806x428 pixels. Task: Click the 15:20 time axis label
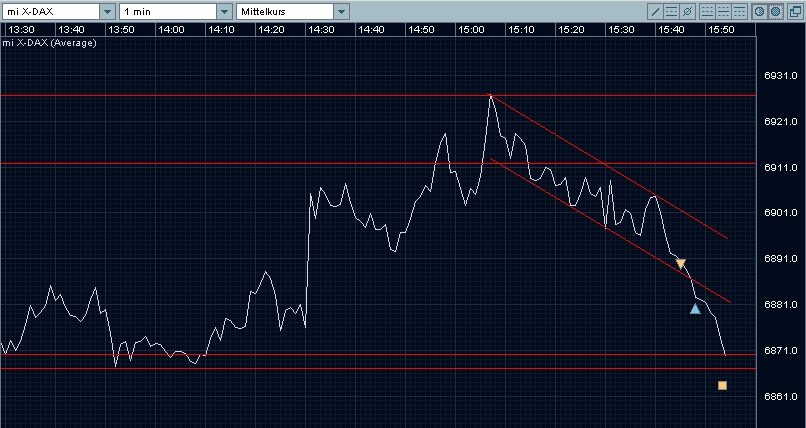pyautogui.click(x=571, y=30)
